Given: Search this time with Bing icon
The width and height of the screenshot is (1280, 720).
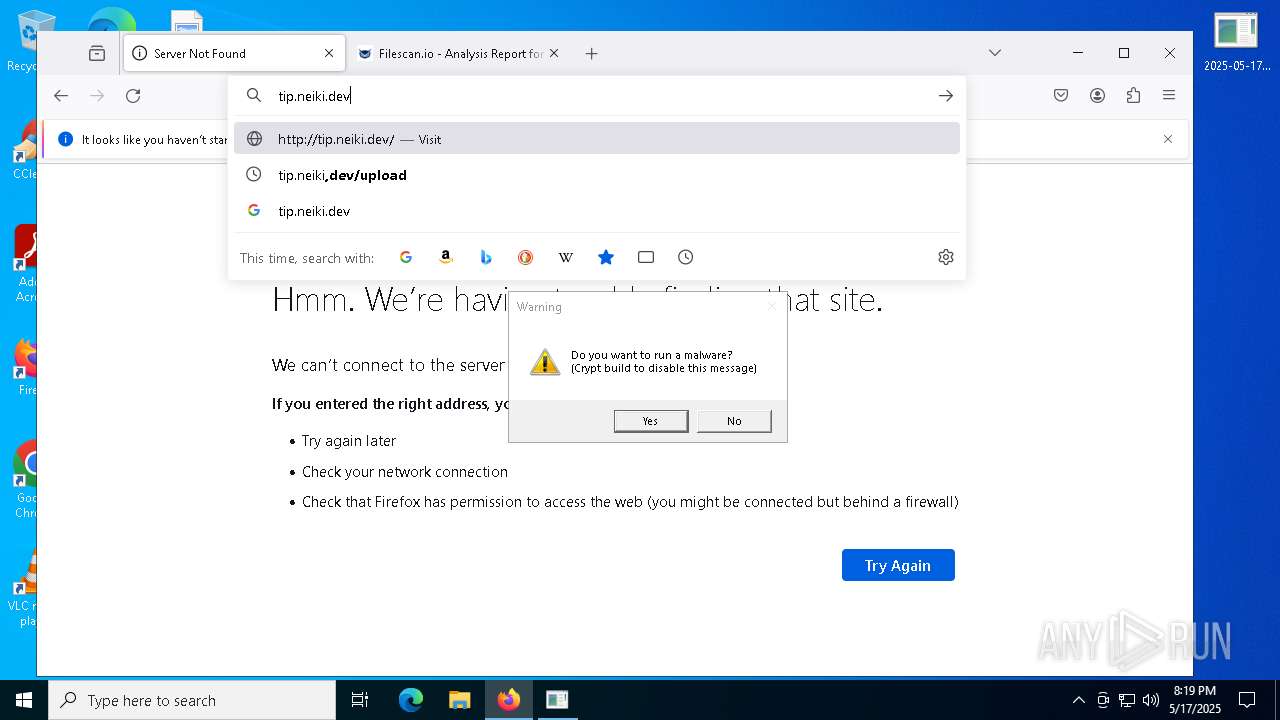Looking at the screenshot, I should (486, 258).
